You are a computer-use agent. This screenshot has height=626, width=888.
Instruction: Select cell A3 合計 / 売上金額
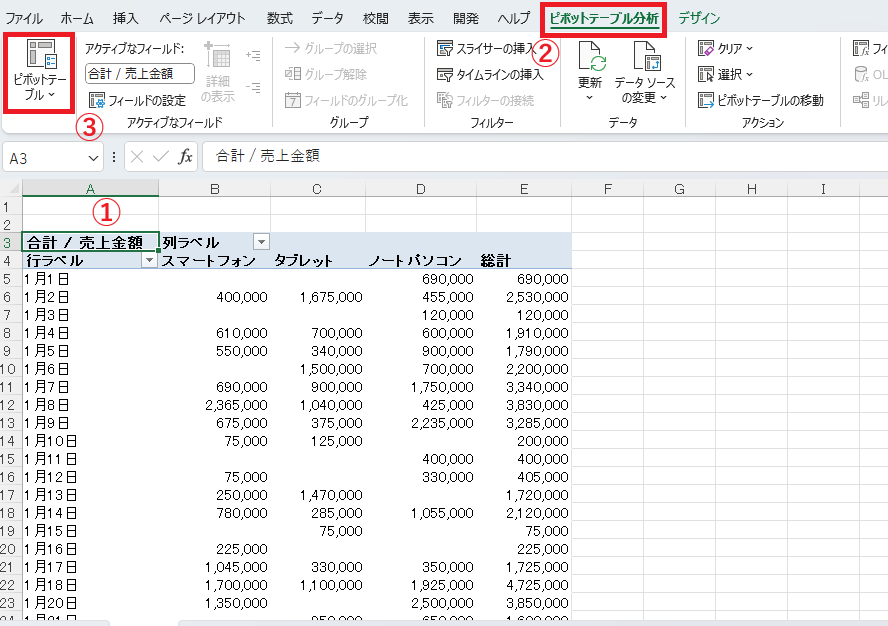[x=91, y=242]
